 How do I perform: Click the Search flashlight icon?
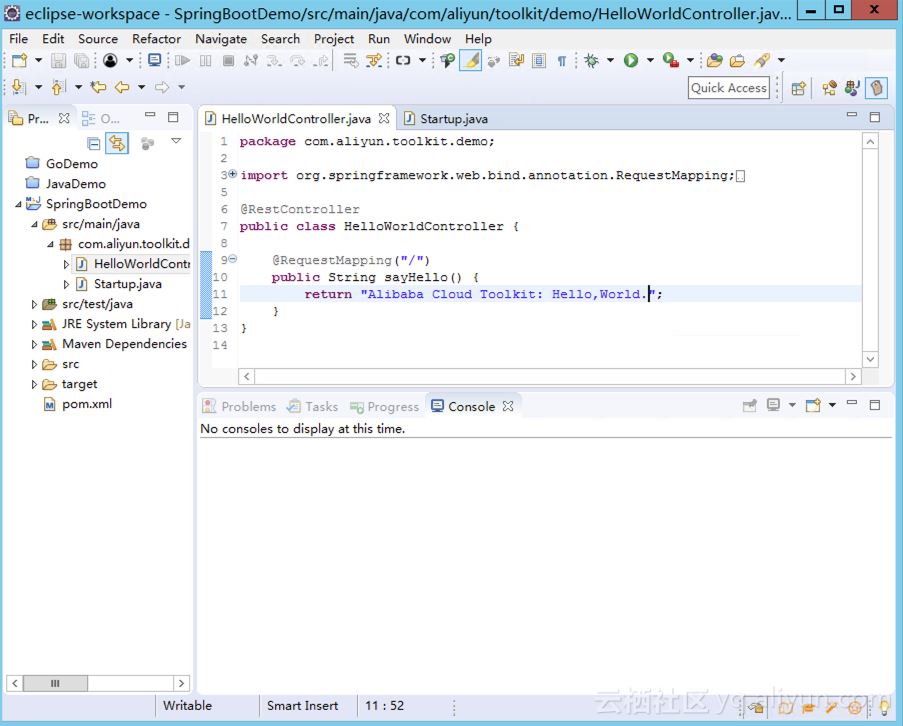pyautogui.click(x=762, y=60)
